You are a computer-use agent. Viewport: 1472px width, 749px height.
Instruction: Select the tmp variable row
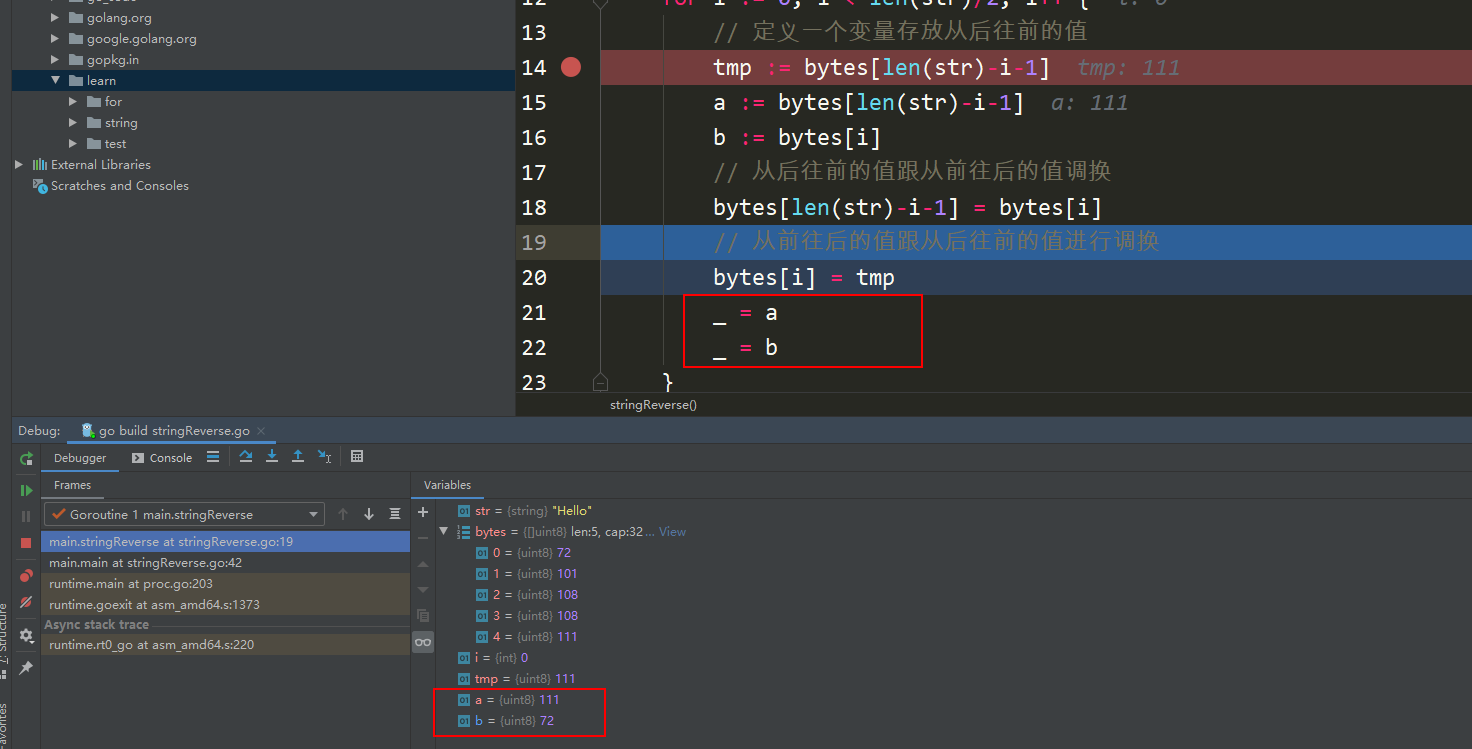coord(516,679)
